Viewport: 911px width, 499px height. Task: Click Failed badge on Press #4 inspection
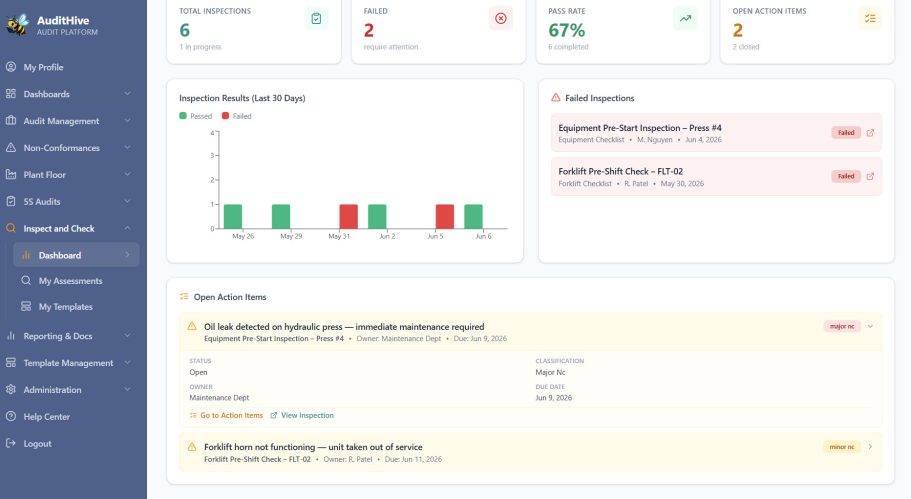[846, 132]
